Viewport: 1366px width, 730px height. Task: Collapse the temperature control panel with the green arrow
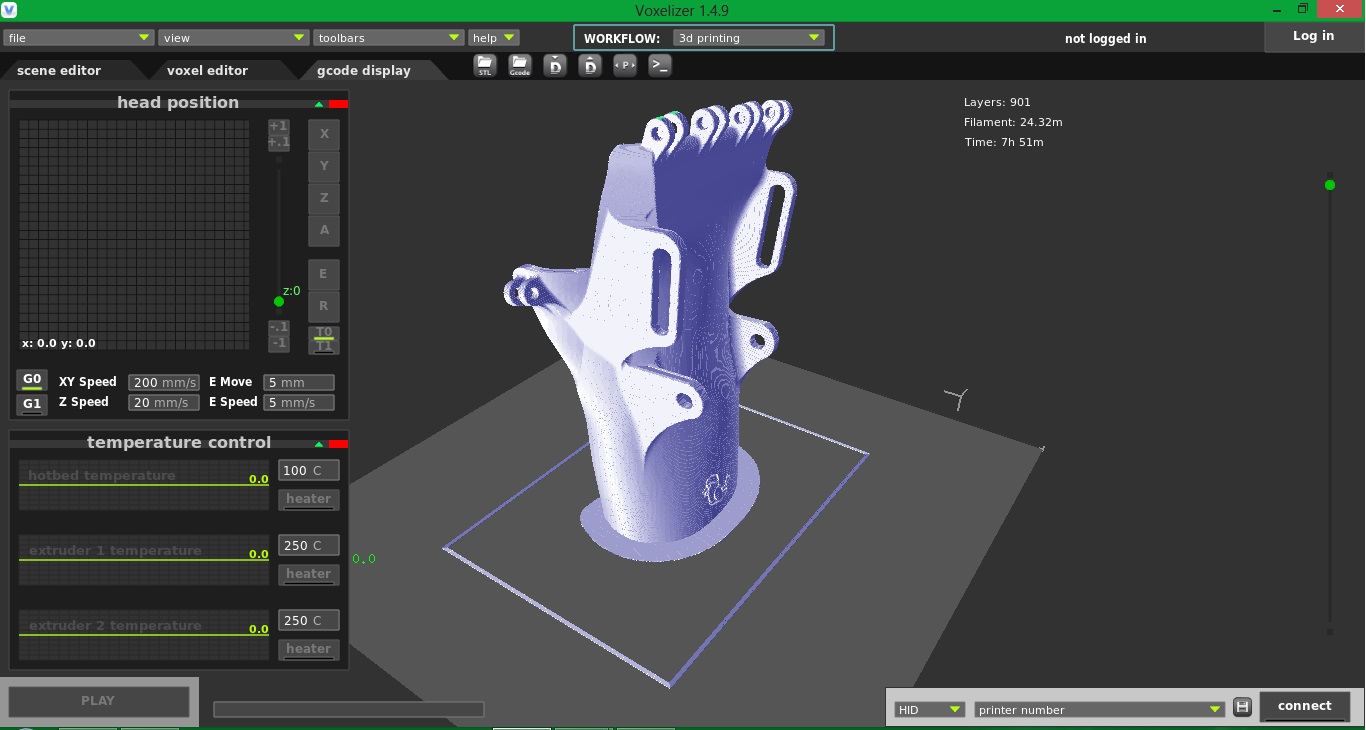[319, 444]
